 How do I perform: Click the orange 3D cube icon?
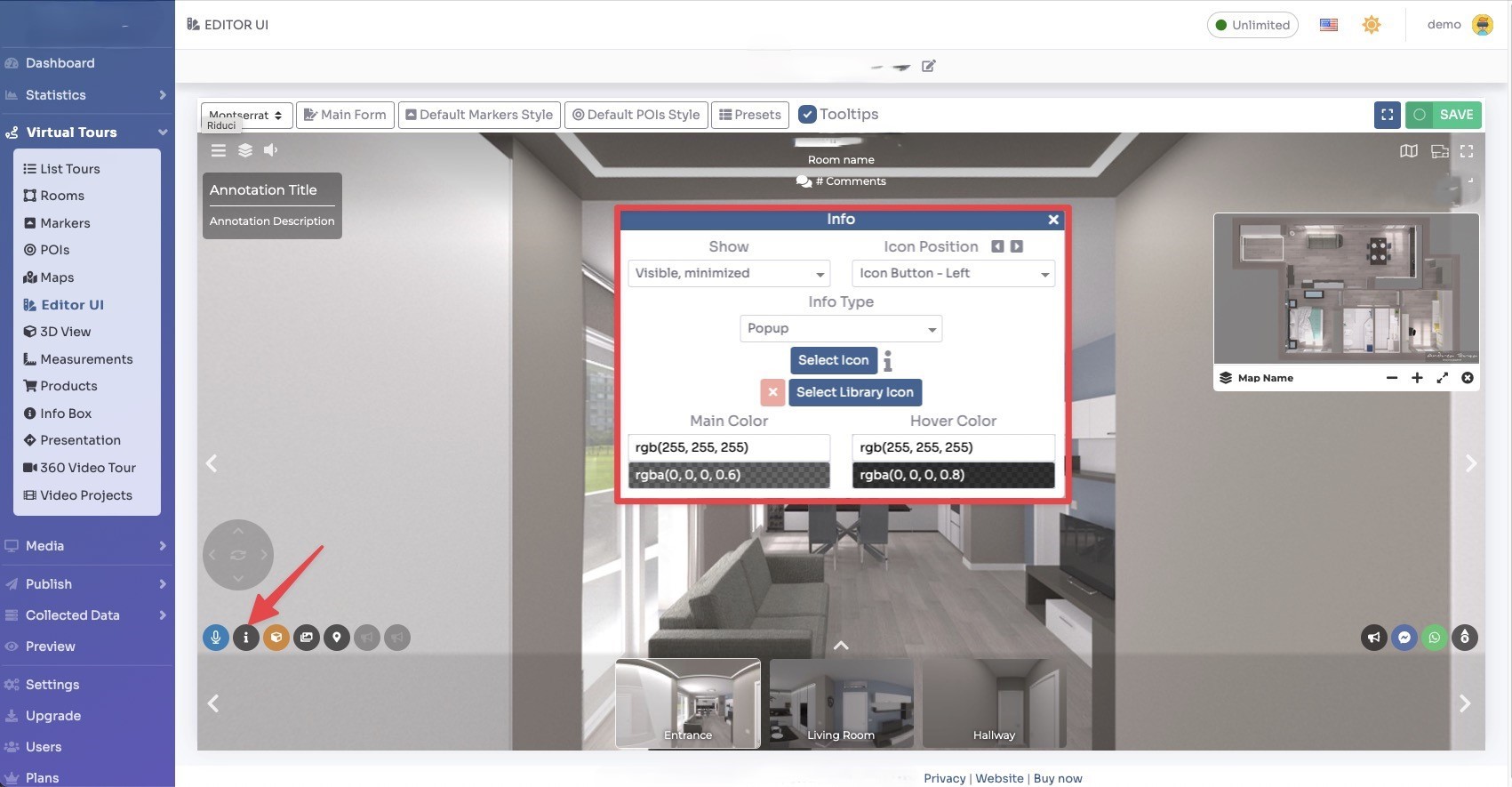tap(276, 638)
